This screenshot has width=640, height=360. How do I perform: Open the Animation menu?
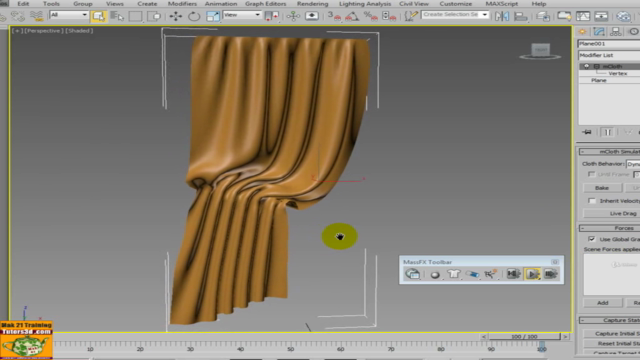[x=221, y=4]
